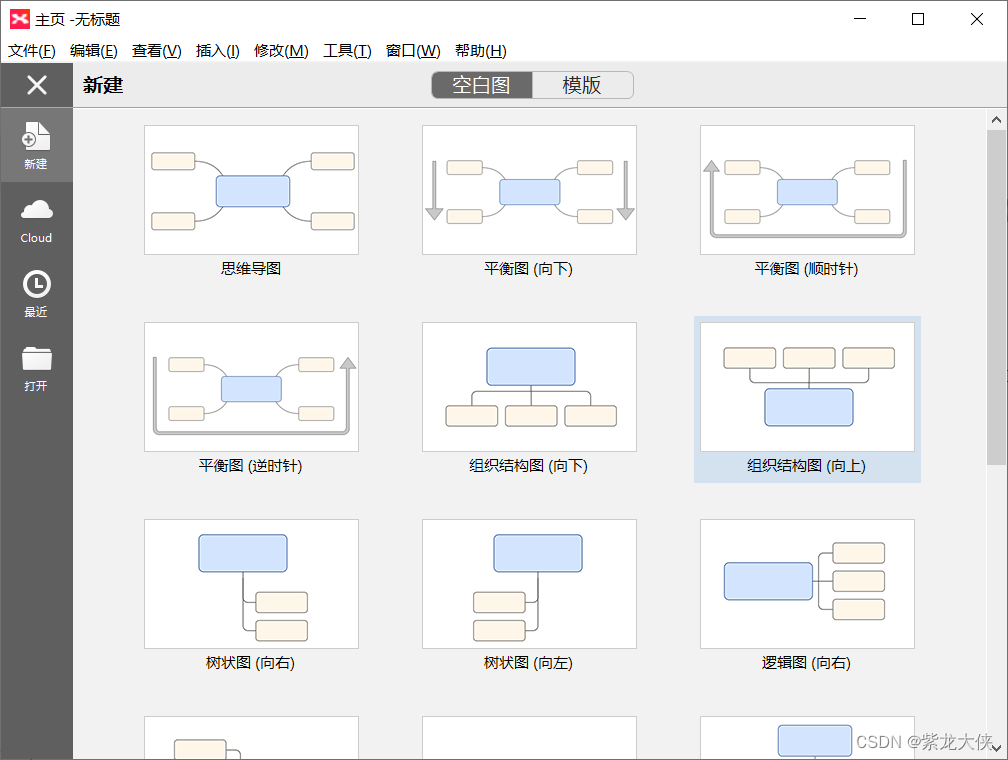This screenshot has height=760, width=1008.
Task: Click the 平衡图 (顺时针) label text
Action: [806, 269]
